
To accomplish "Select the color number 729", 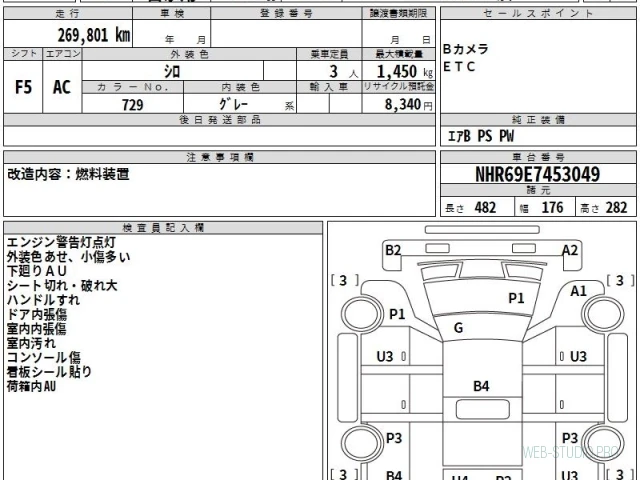I will point(133,105).
